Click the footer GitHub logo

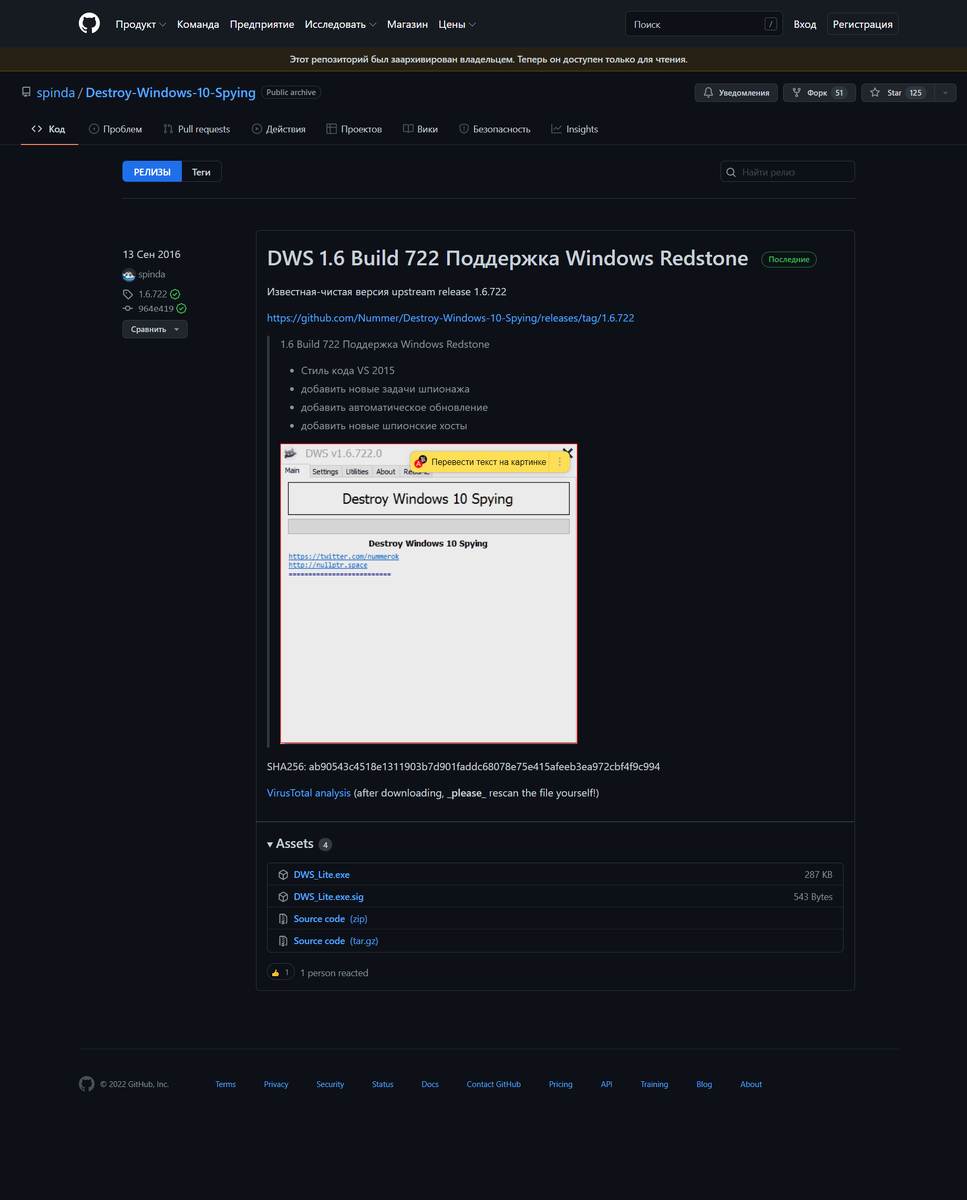coord(87,1084)
